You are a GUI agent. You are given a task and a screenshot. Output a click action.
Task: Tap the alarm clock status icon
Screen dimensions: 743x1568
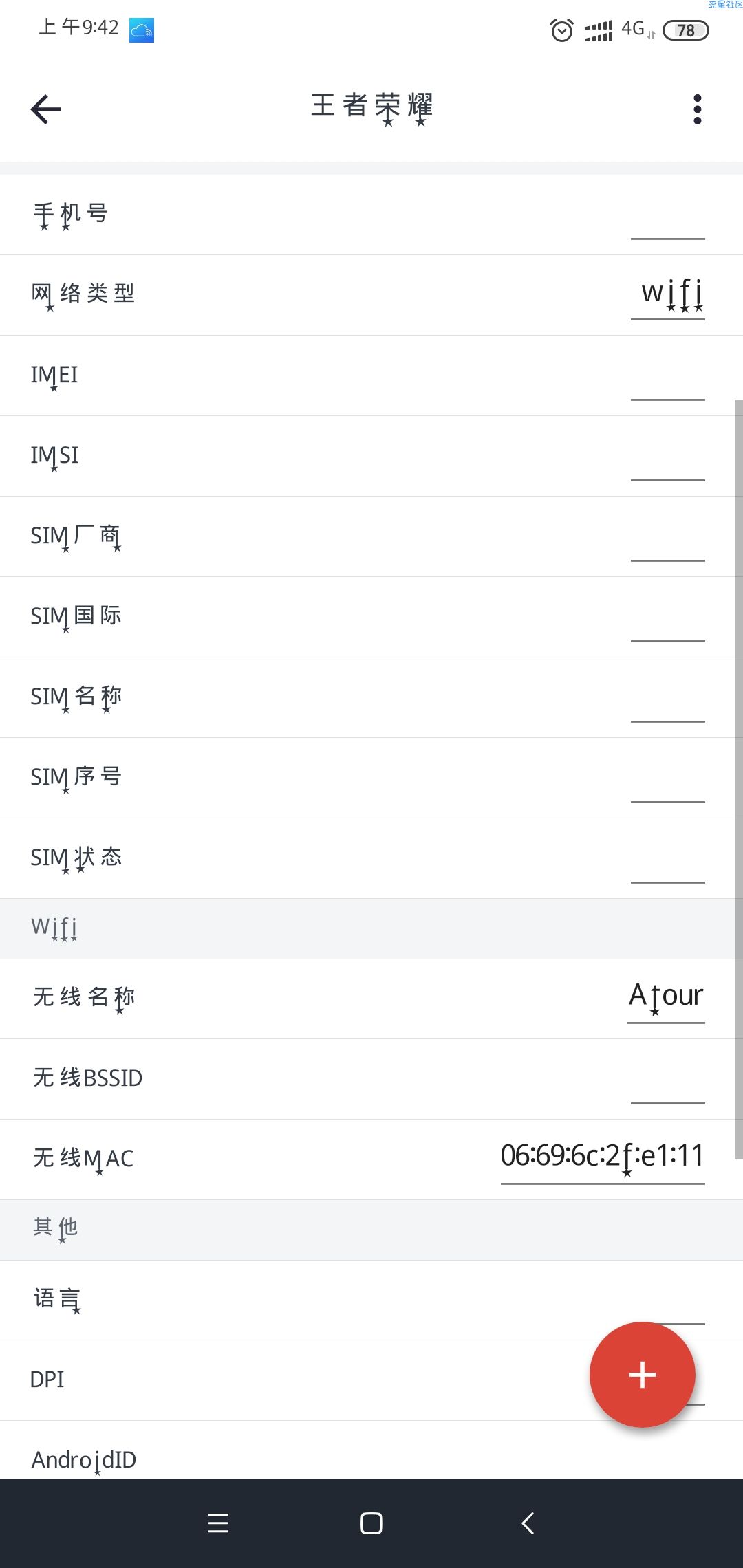pos(562,30)
